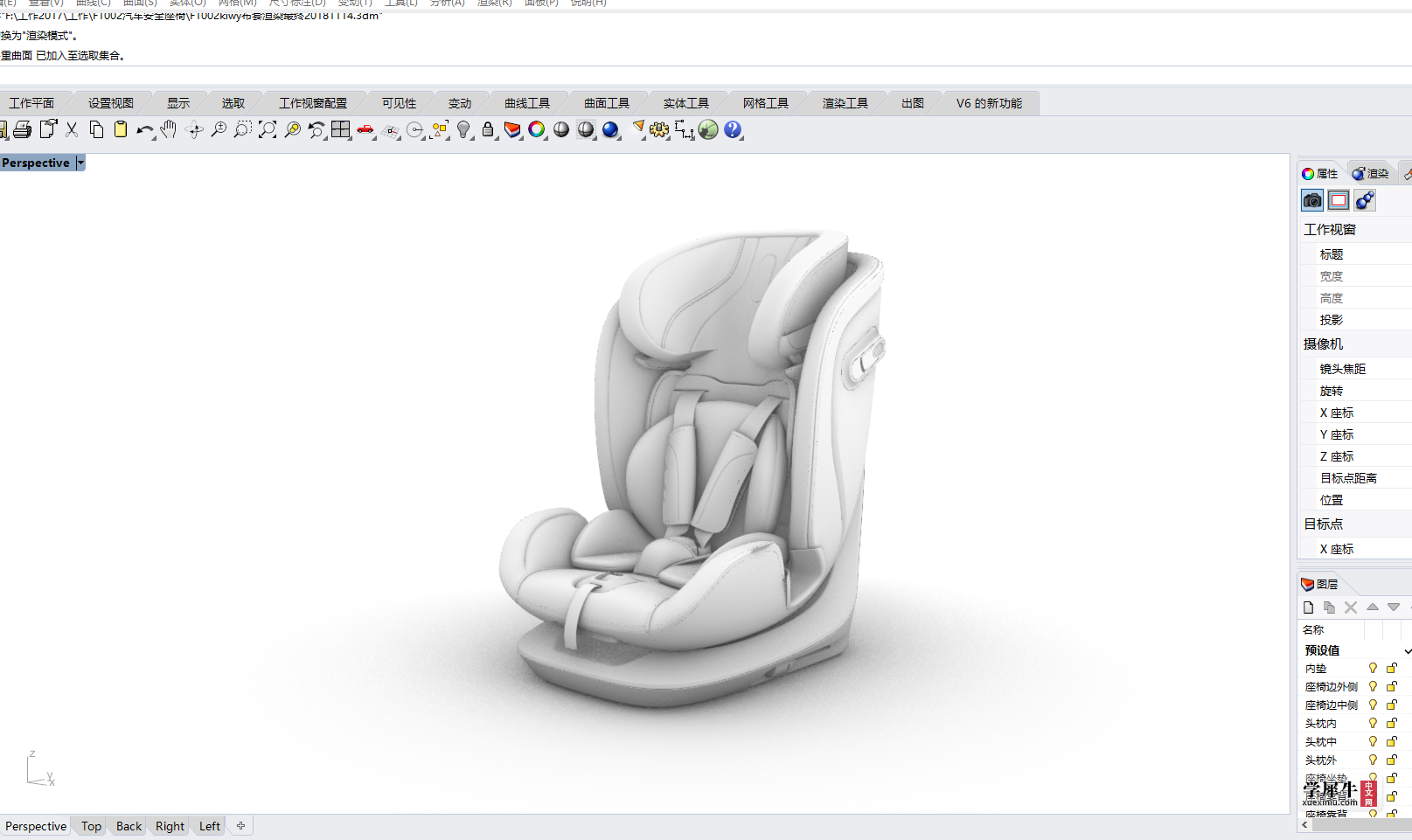Open the 曲面工具 toolbar tab
The height and width of the screenshot is (840, 1412).
click(x=607, y=103)
